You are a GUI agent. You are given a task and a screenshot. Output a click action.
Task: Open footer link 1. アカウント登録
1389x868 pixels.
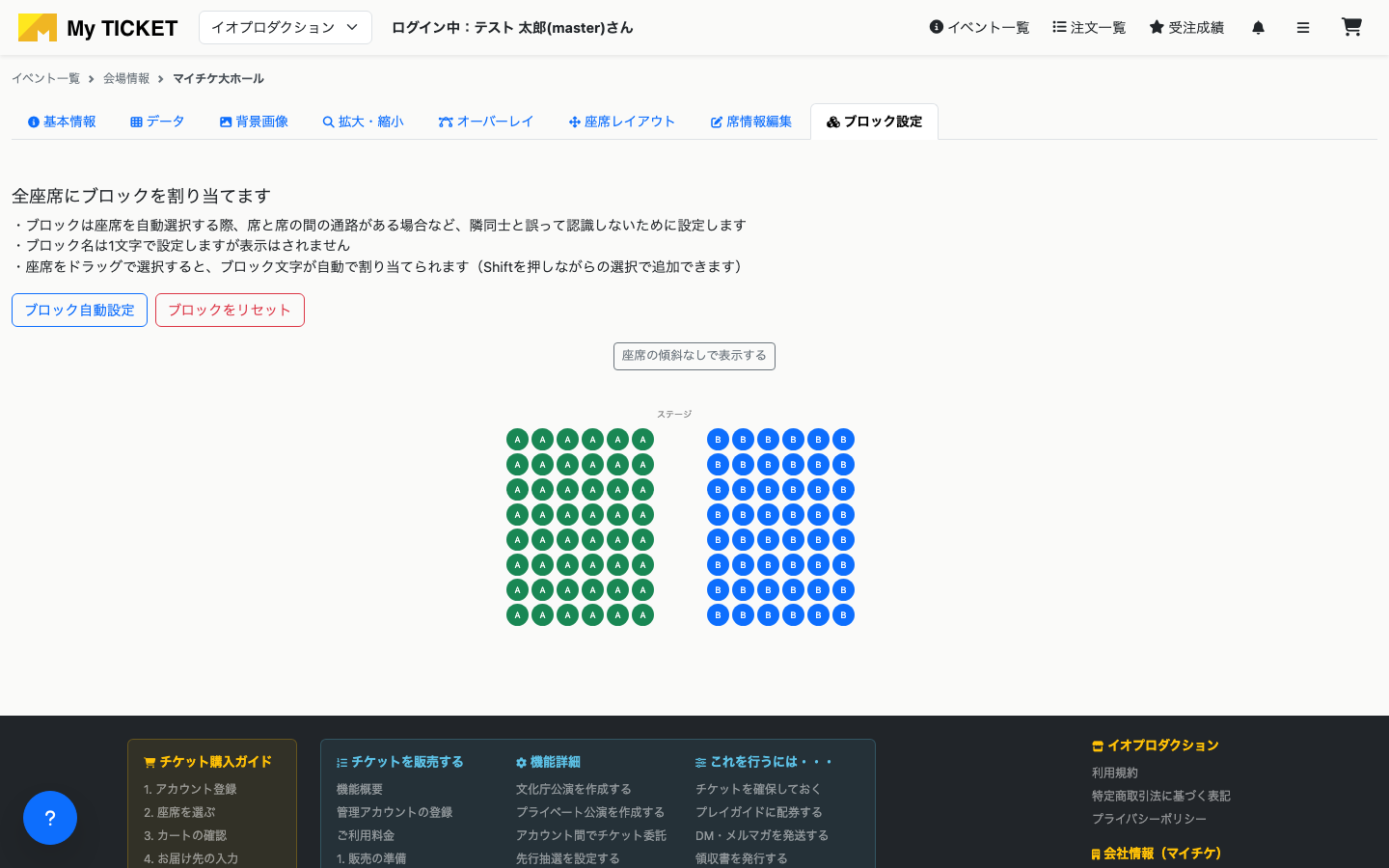(x=190, y=789)
